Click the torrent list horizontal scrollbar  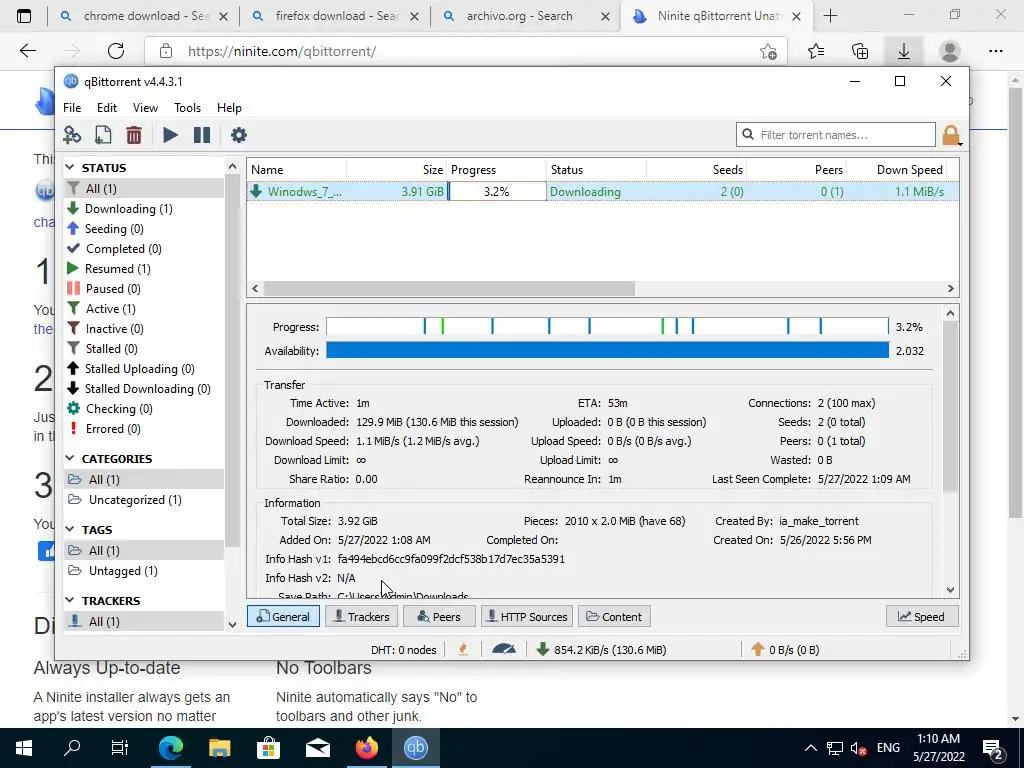[x=449, y=289]
